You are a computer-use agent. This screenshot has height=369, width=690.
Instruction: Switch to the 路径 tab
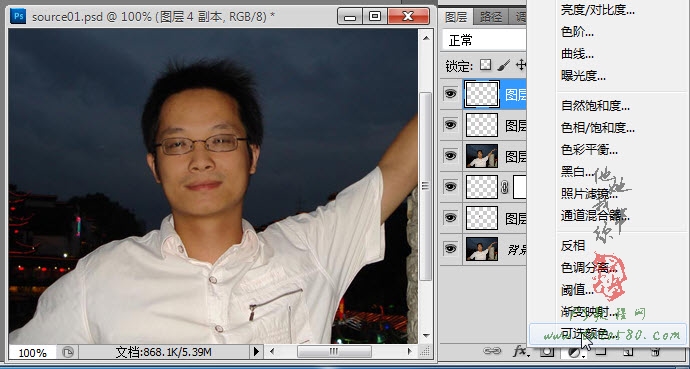pos(491,17)
